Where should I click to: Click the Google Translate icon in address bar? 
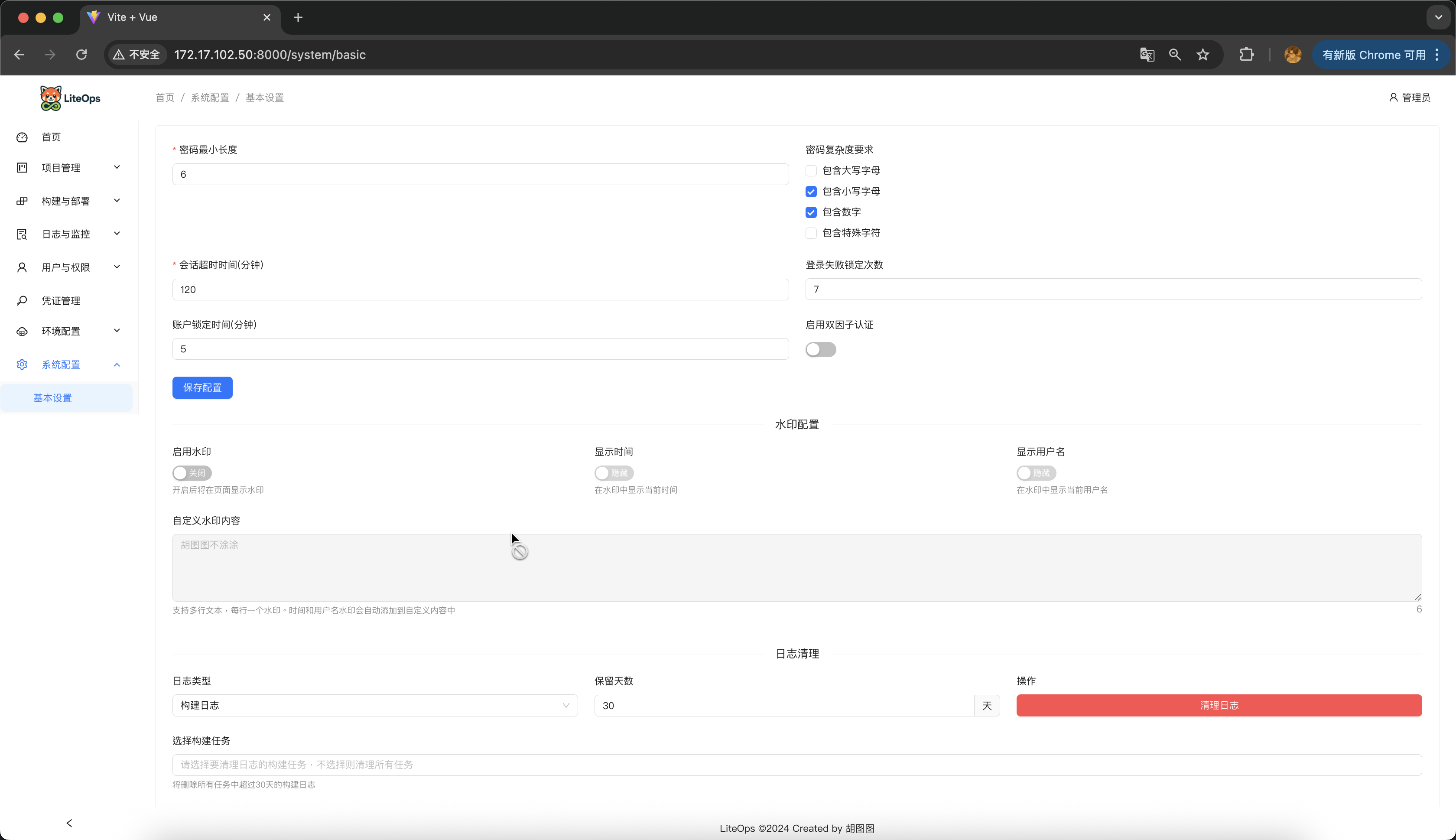[1147, 55]
